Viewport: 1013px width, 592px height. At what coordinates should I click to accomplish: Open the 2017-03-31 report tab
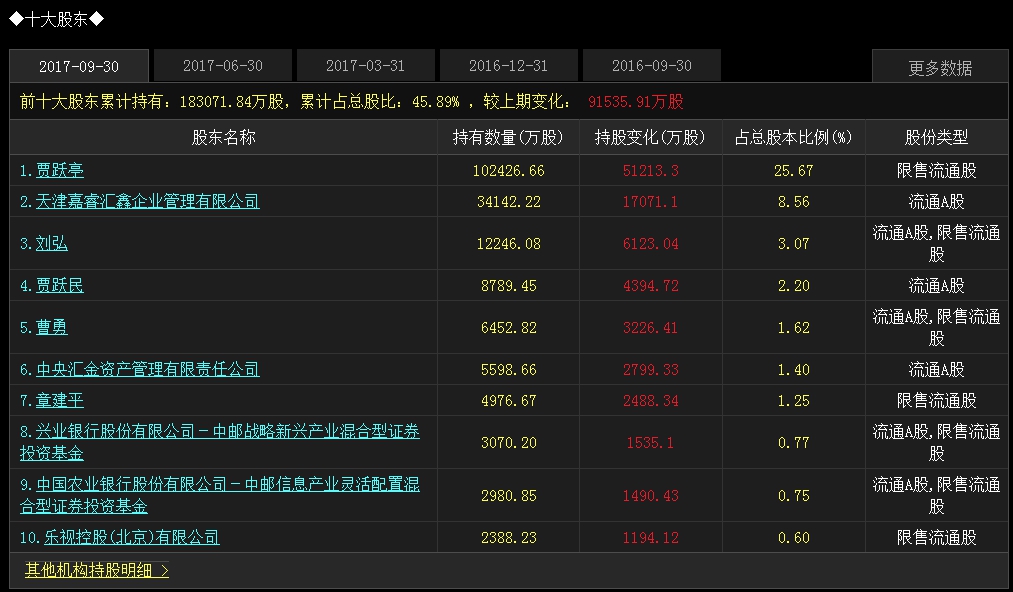(366, 66)
